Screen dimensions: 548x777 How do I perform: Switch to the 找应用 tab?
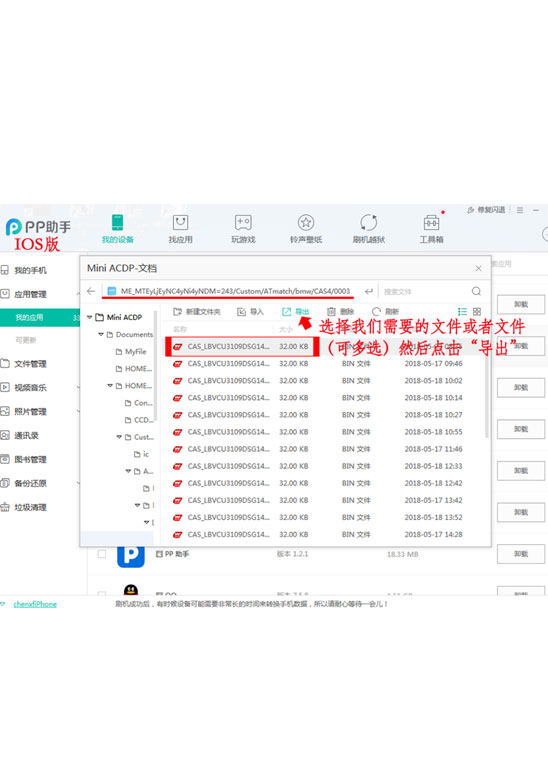(180, 229)
